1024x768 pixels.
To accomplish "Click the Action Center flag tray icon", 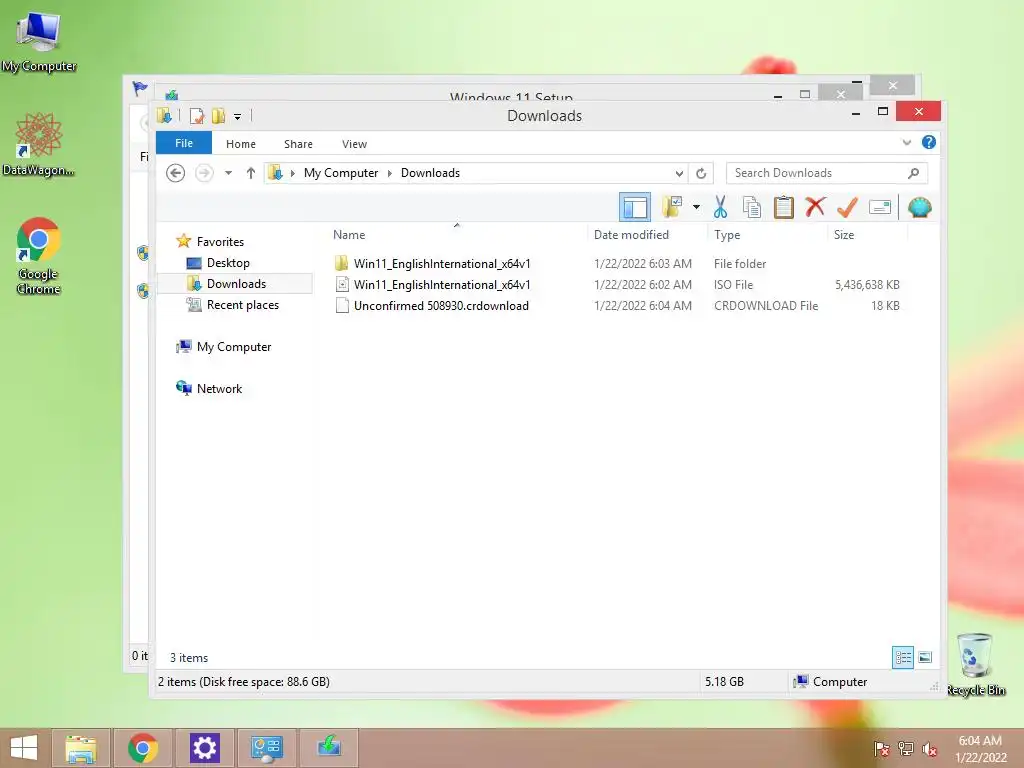I will (881, 749).
